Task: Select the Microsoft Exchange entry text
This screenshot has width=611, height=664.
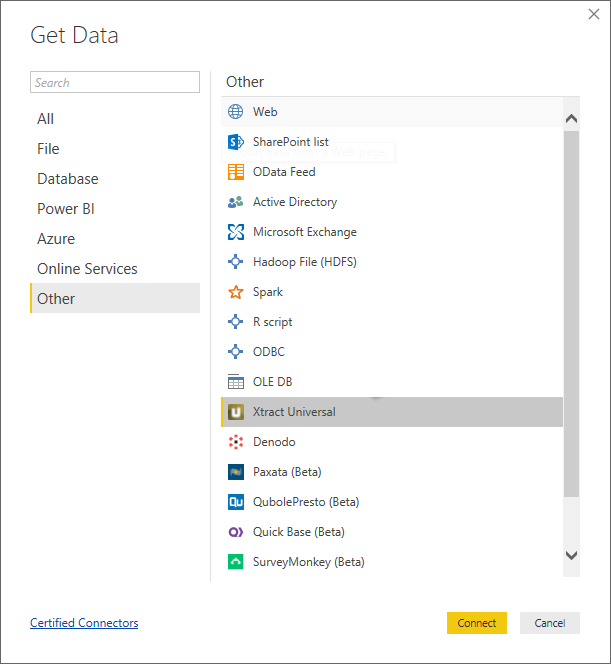Action: tap(305, 232)
